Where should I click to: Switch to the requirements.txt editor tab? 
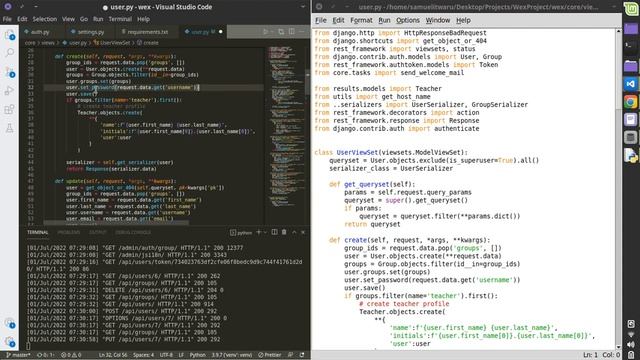(147, 32)
